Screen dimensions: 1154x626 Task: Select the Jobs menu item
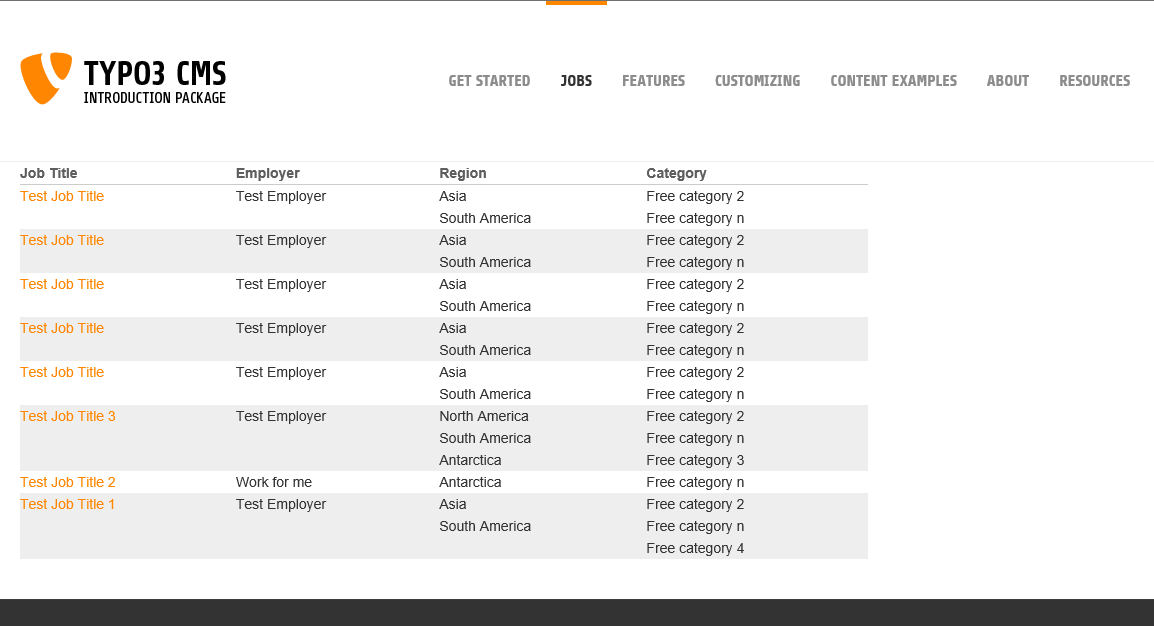(x=576, y=81)
